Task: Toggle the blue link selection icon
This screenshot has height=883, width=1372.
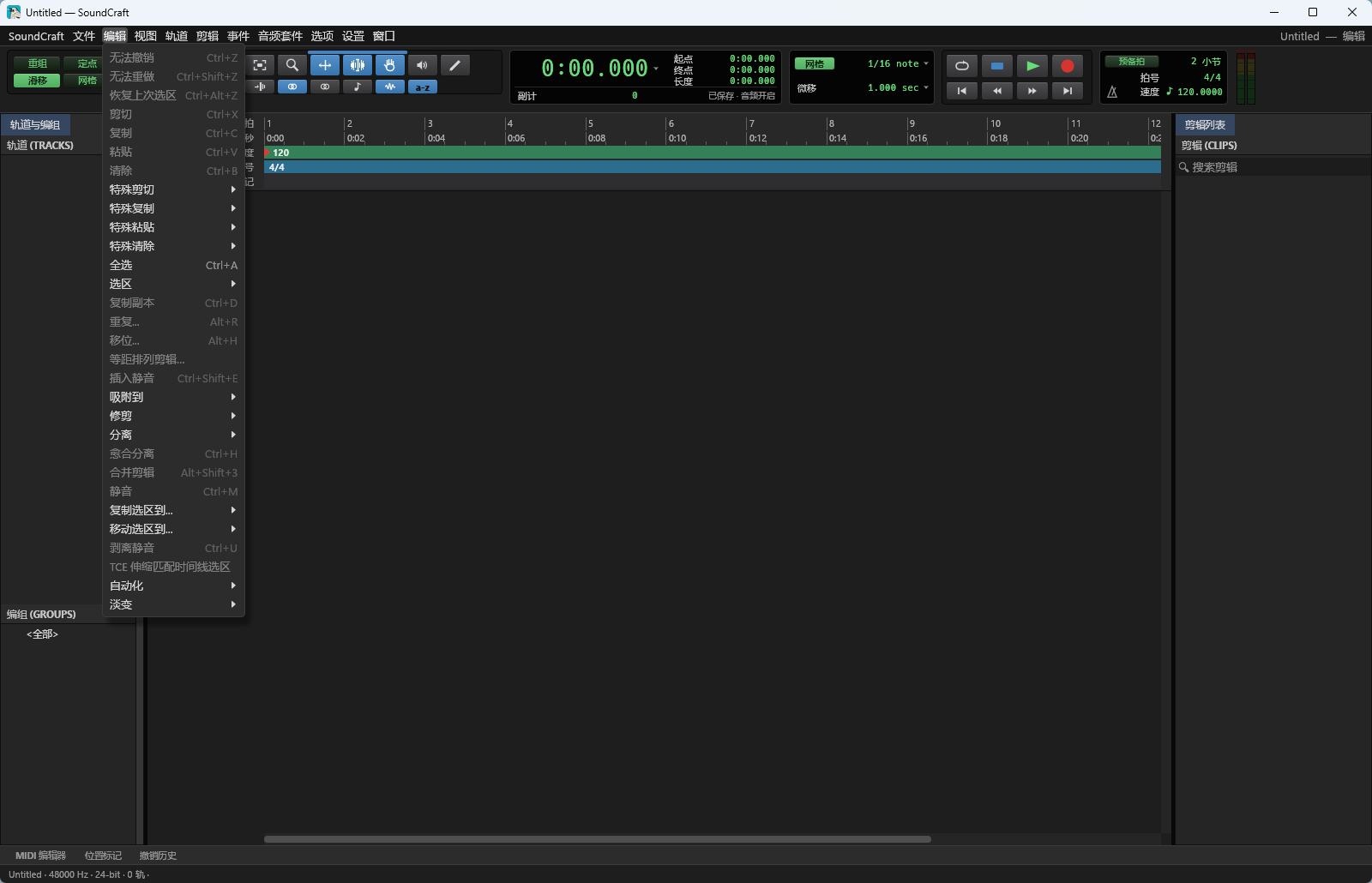Action: point(292,87)
